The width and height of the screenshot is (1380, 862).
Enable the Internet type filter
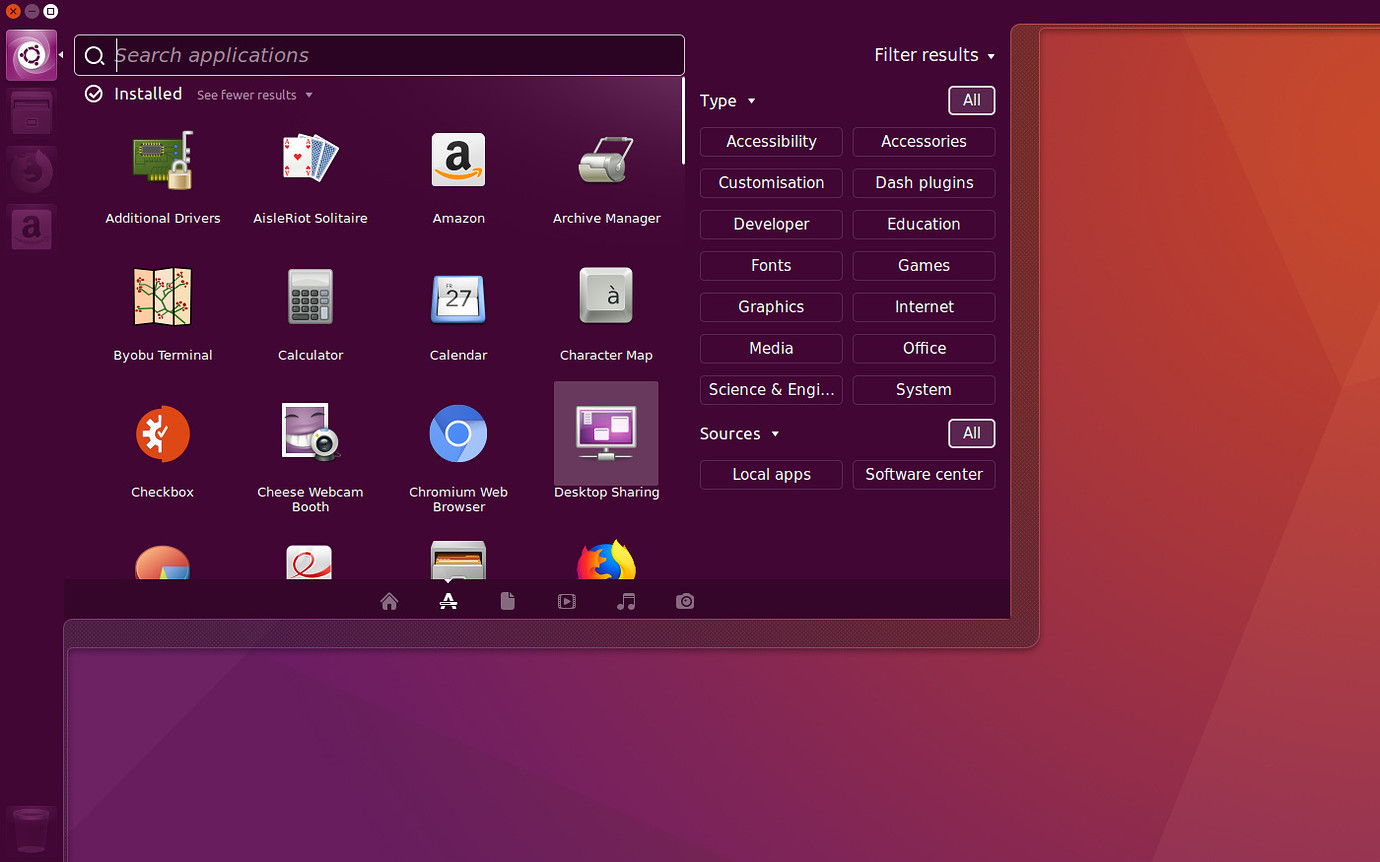point(923,307)
